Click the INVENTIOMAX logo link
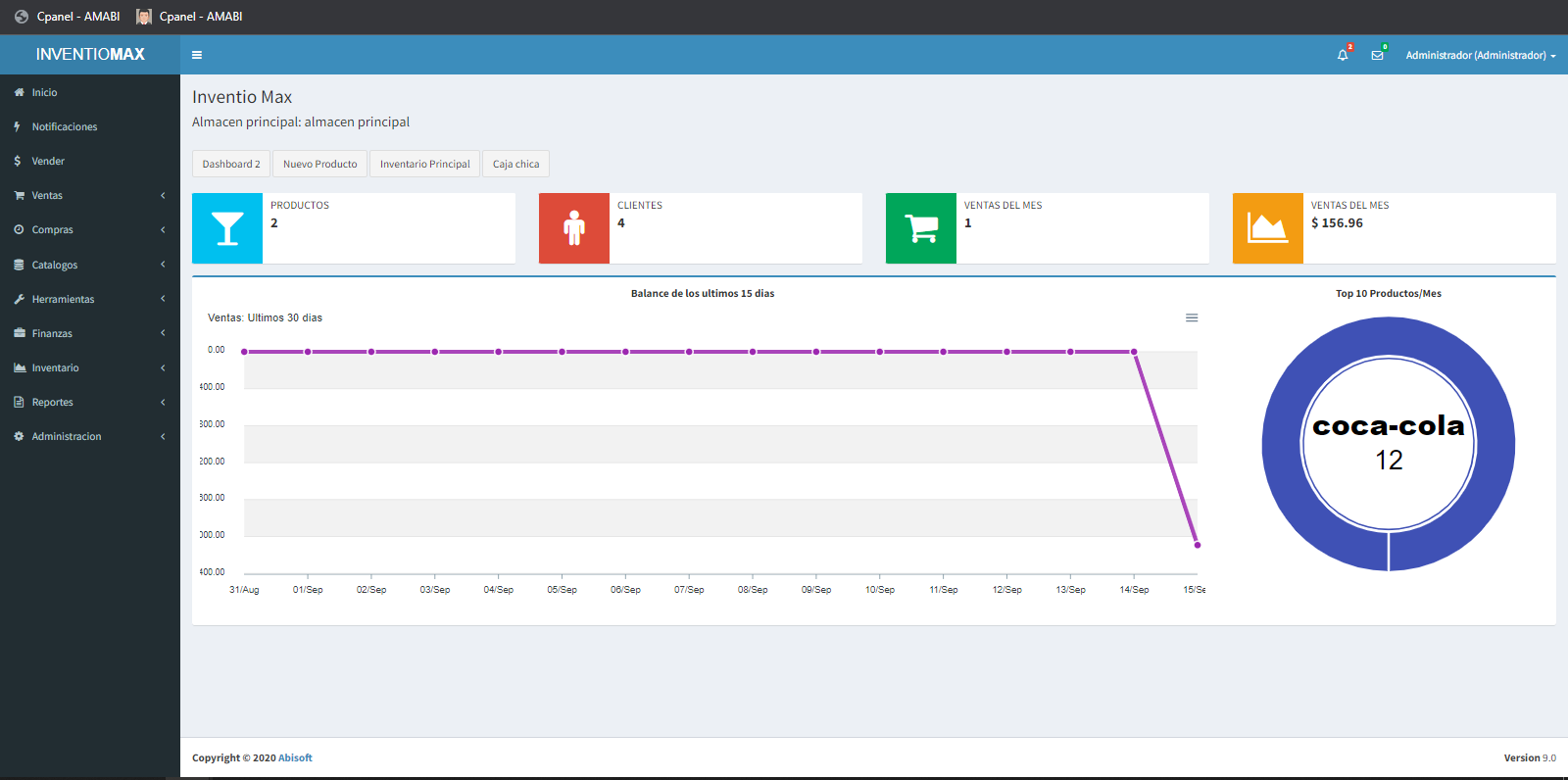The image size is (1568, 780). [90, 55]
